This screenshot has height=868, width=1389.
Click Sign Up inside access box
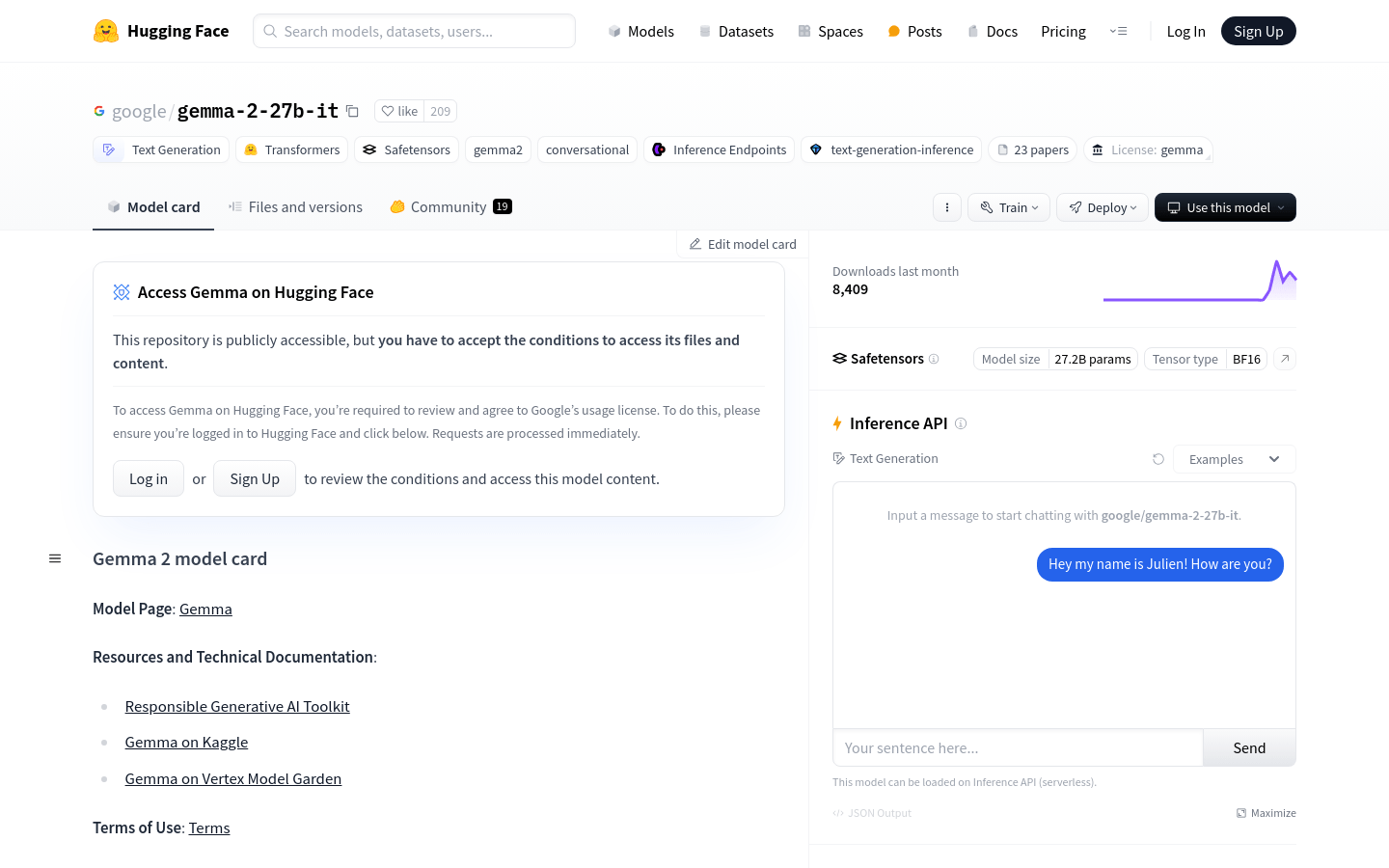255,478
